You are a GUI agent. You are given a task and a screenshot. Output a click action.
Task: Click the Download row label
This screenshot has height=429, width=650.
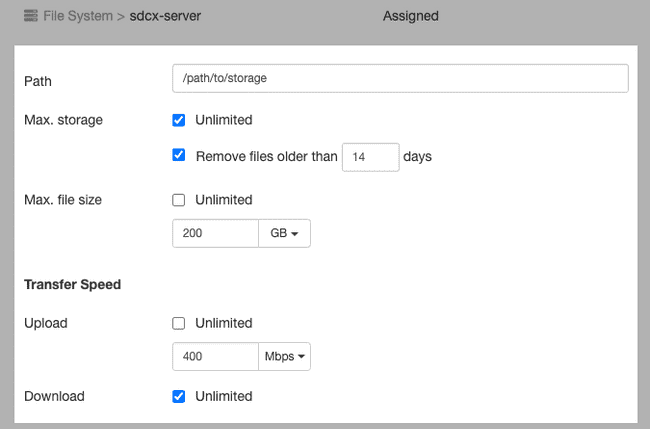pos(54,396)
